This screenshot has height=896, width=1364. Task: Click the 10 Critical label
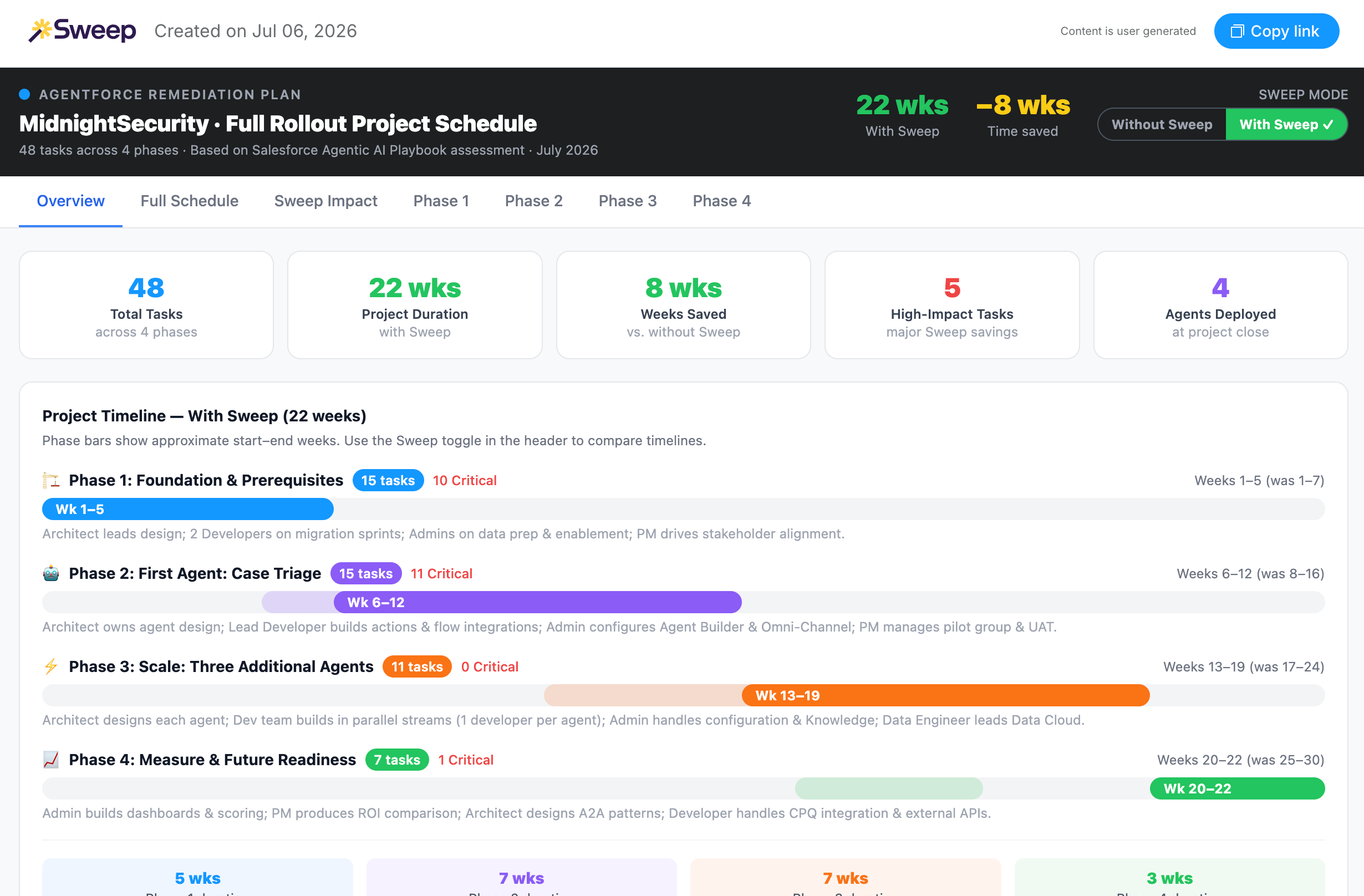pyautogui.click(x=465, y=480)
